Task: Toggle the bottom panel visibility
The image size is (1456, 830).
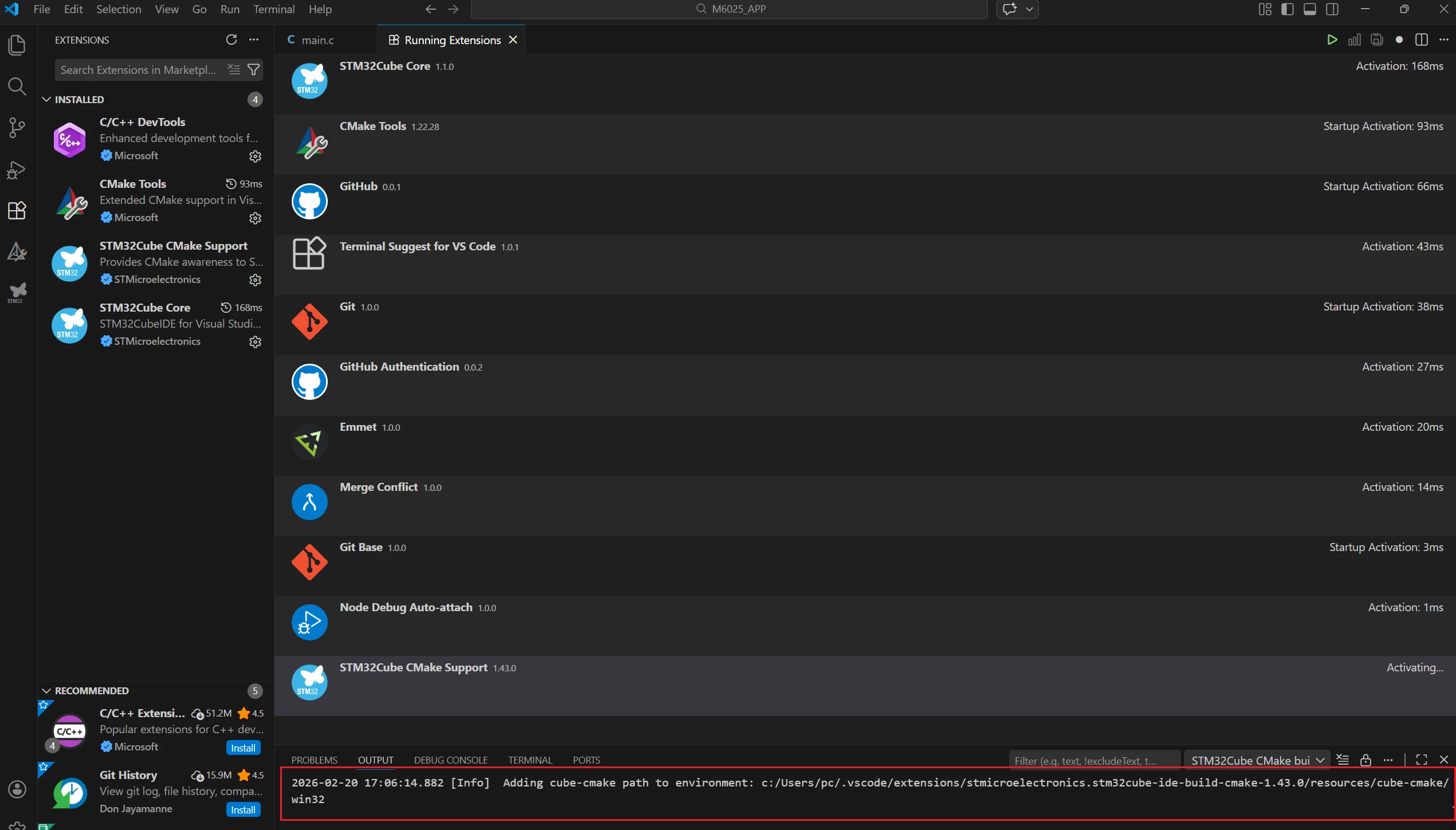Action: pos(1309,9)
